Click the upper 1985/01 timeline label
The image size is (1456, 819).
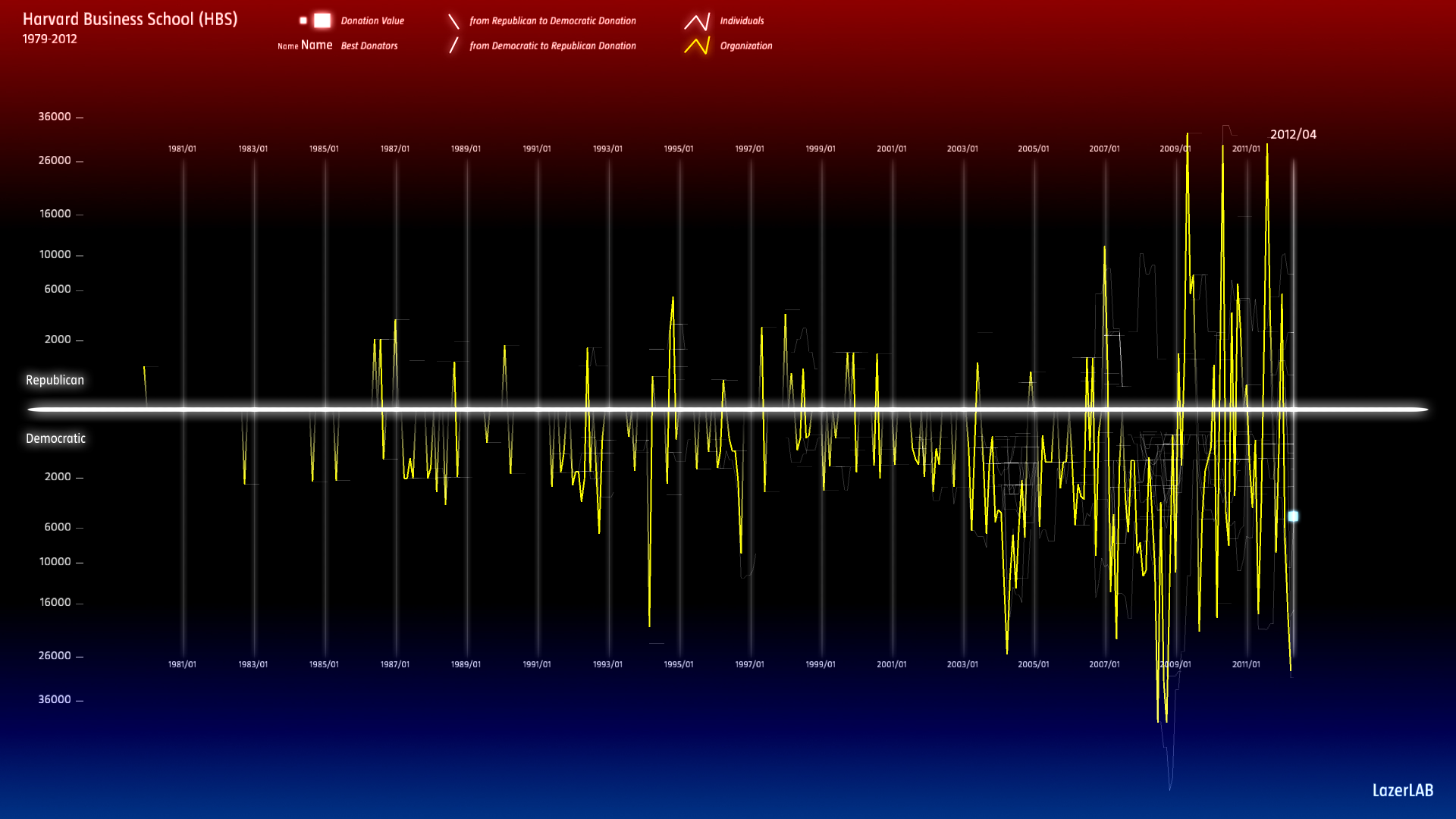(324, 149)
